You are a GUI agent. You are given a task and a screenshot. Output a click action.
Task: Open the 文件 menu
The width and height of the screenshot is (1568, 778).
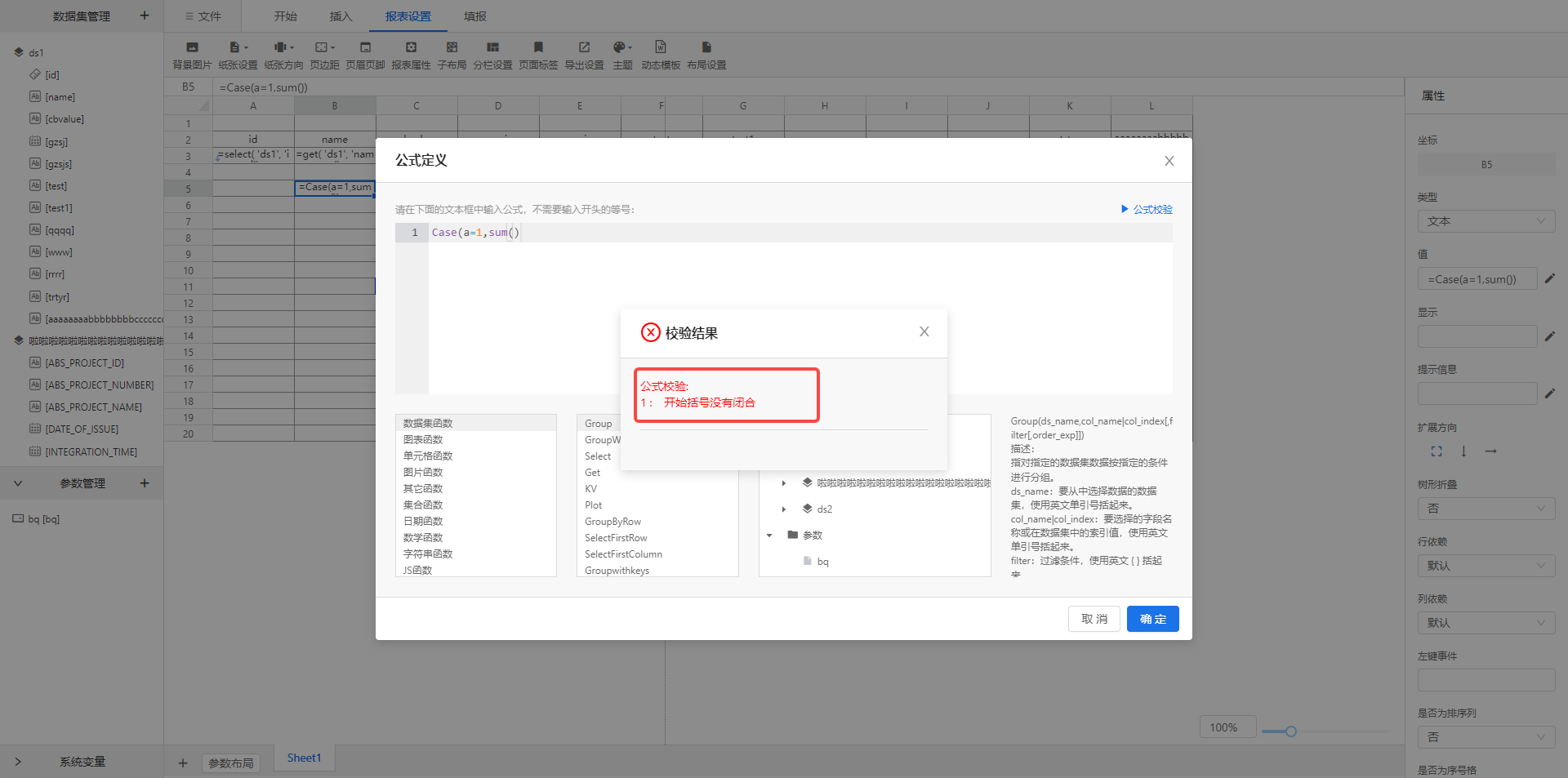point(203,16)
